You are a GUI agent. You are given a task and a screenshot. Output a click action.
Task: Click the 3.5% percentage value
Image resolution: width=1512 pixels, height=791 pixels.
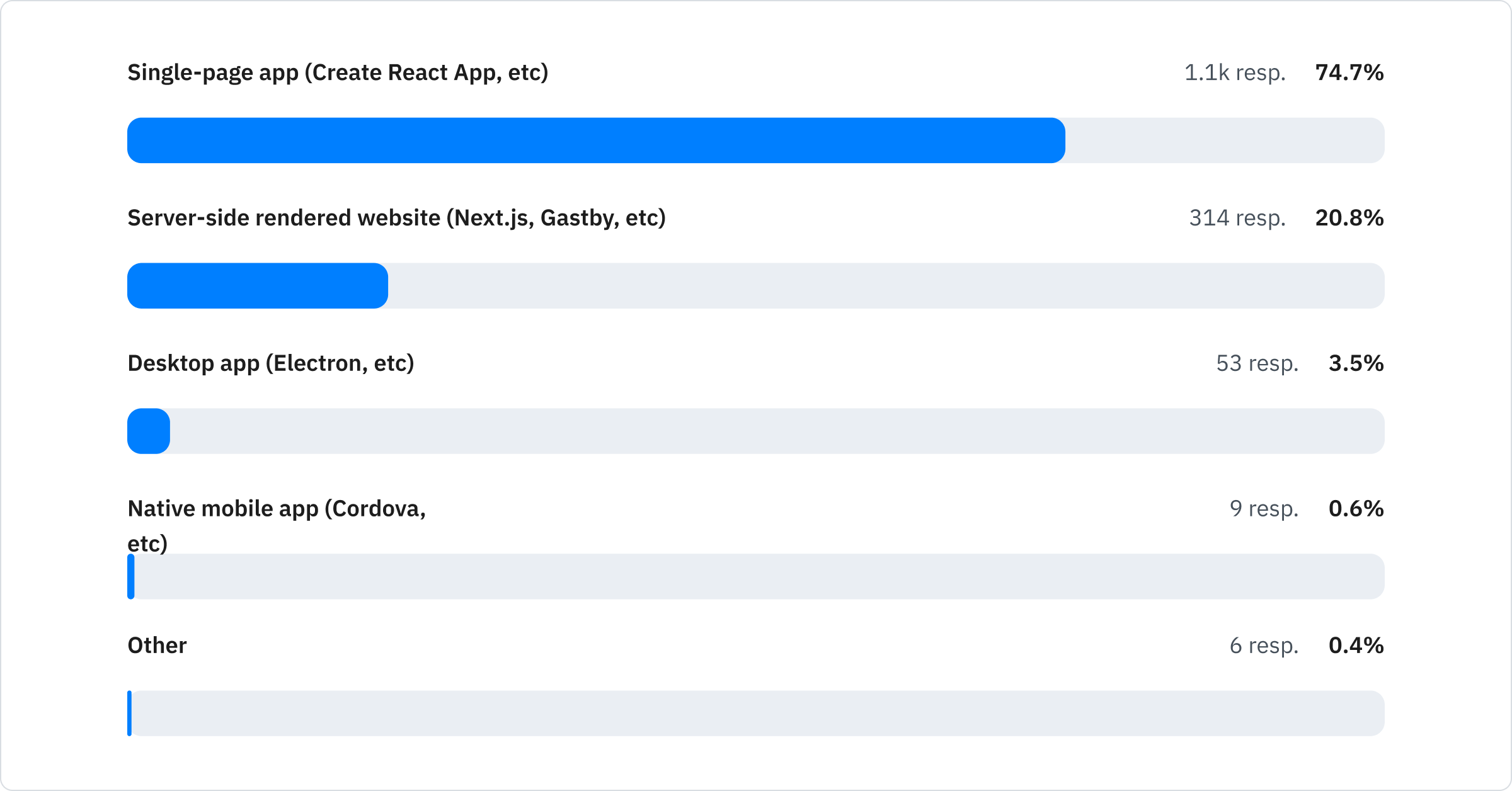pyautogui.click(x=1356, y=363)
